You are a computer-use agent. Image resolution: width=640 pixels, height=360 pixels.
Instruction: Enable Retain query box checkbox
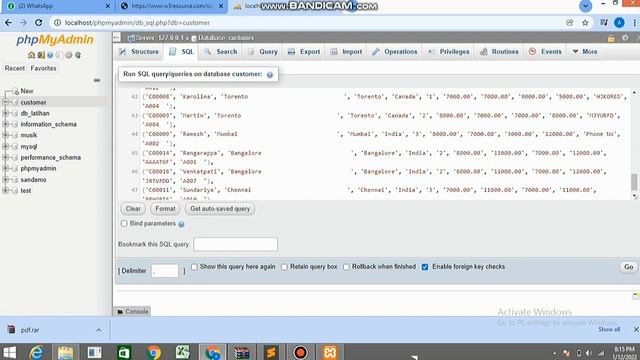tap(284, 267)
